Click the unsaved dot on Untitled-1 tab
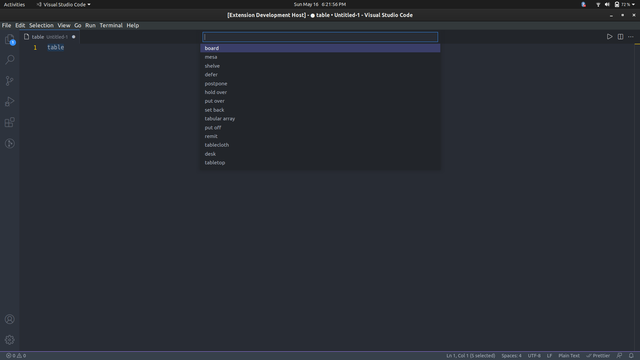 (73, 37)
